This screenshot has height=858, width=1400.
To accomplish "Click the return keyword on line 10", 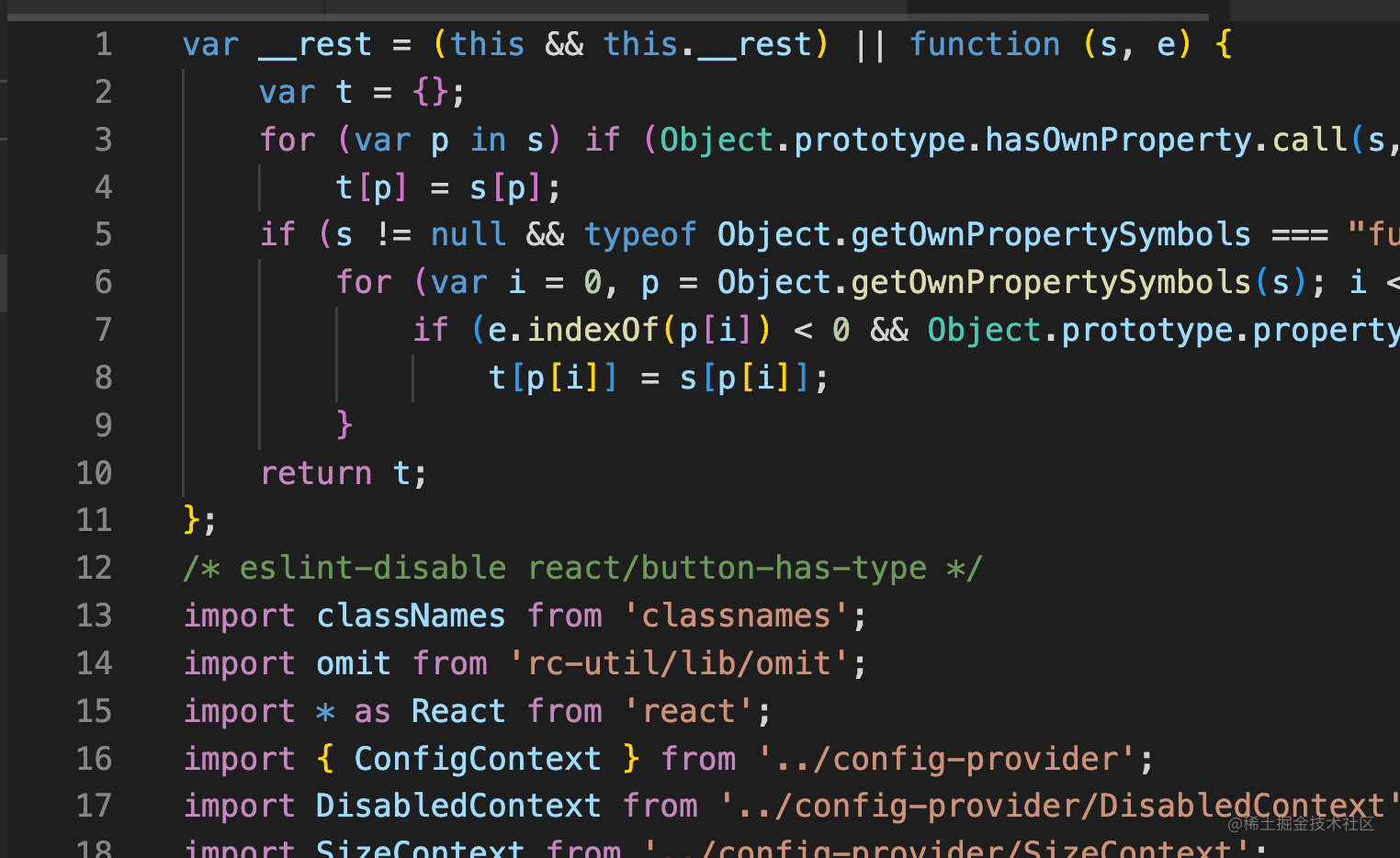I will 316,473.
